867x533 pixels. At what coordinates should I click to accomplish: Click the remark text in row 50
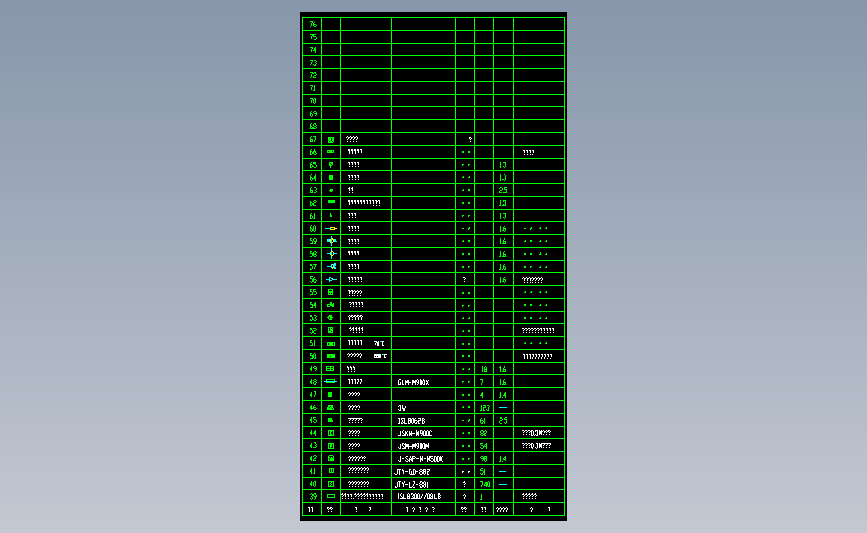pyautogui.click(x=537, y=357)
